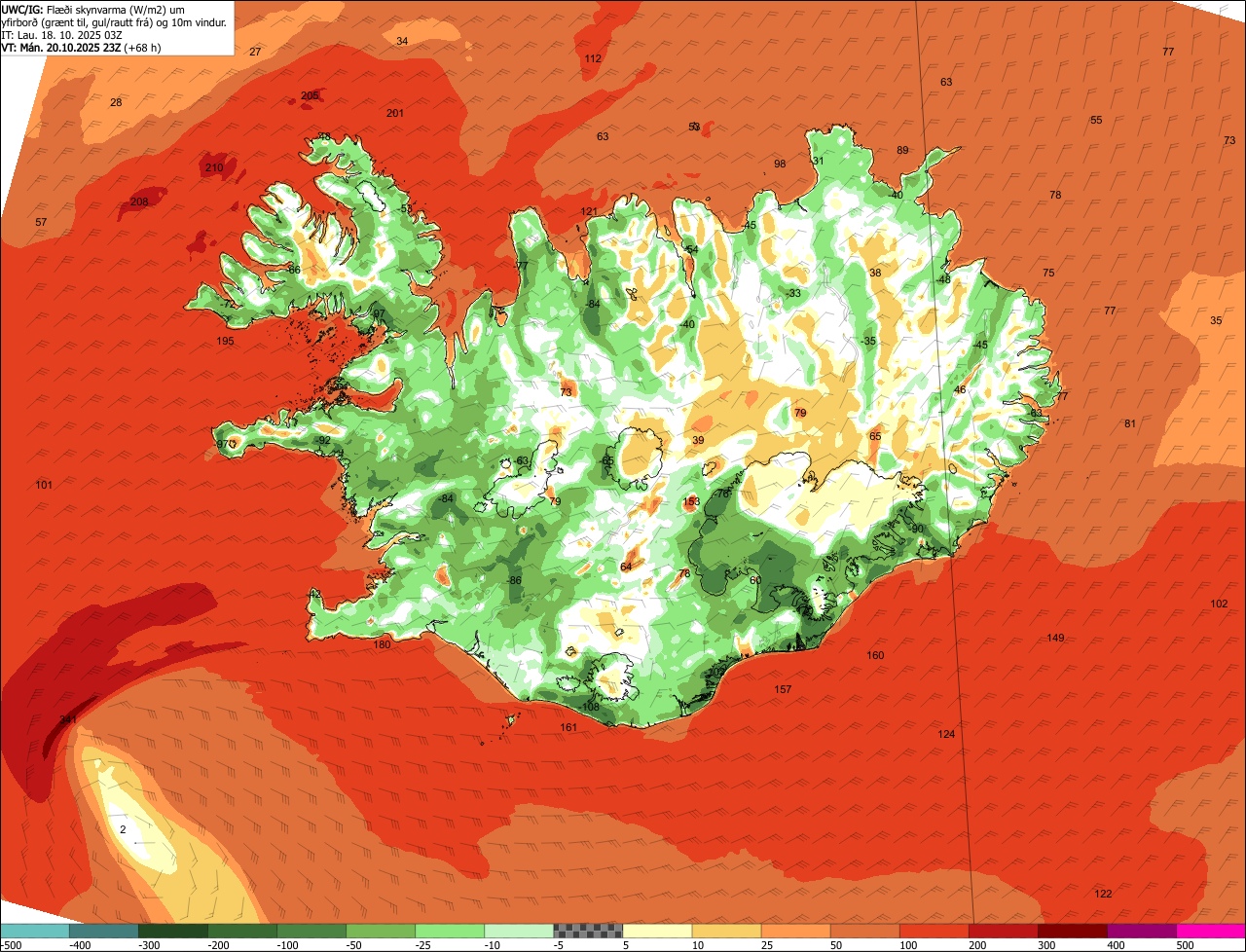Click the value '75' east of Iceland
1246x952 pixels.
1048,273
